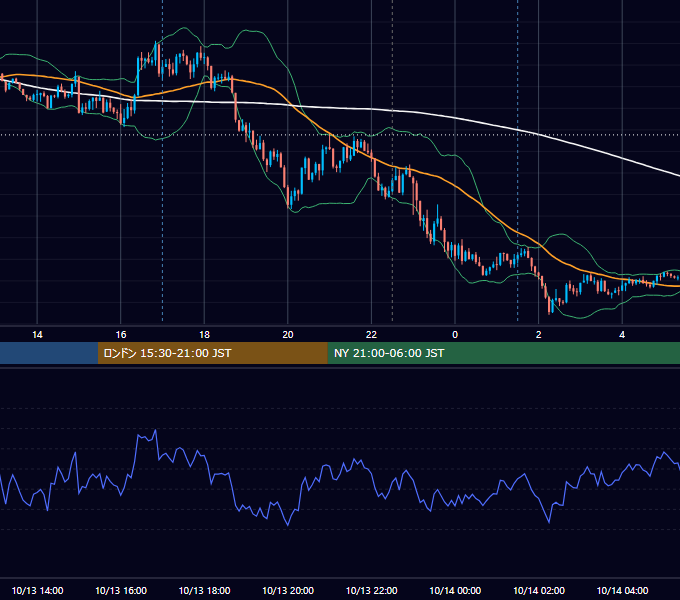Click the London session band 15:30-21:00 JST
Screen dimensions: 680x600
tap(212, 353)
